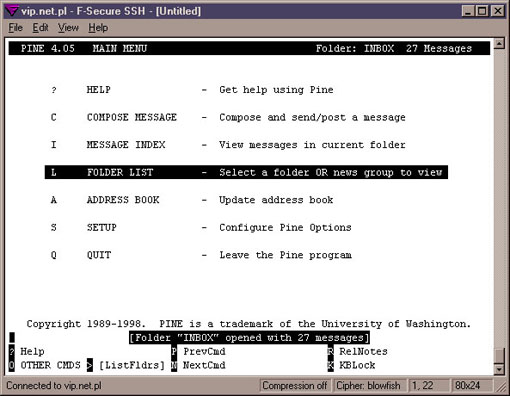
Task: Click the PrevCmd command
Action: point(204,351)
